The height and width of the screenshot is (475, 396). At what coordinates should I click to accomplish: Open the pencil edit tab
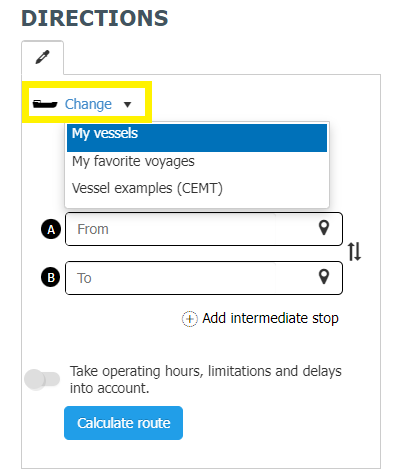click(x=42, y=57)
